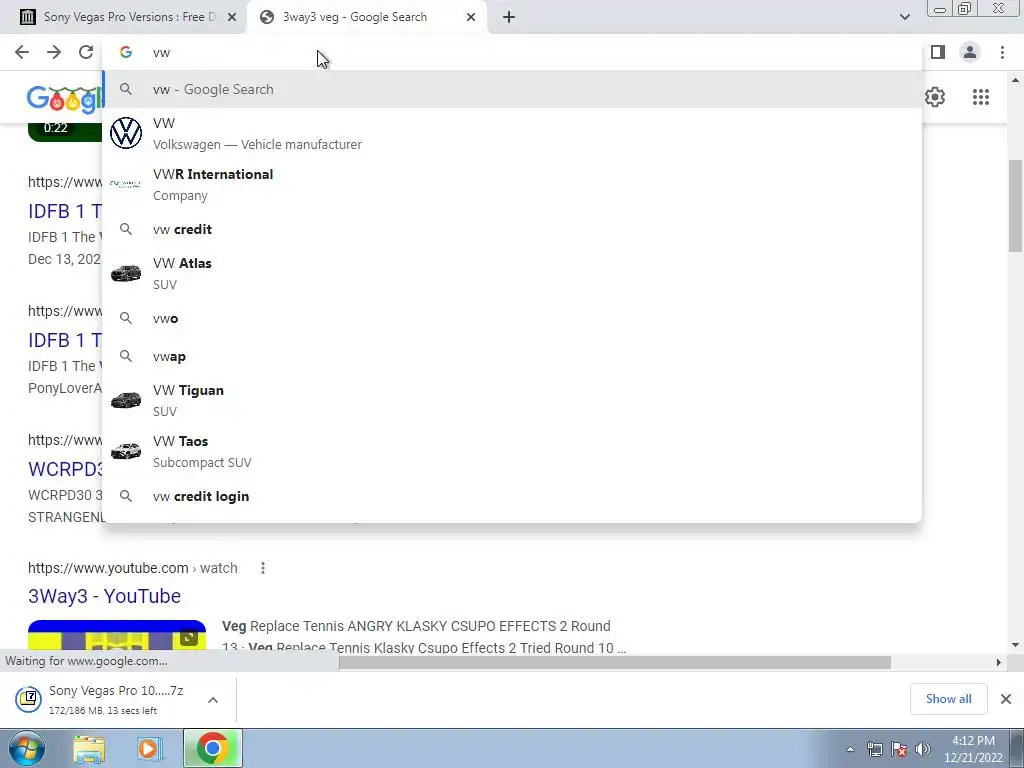
Task: Close the Sony Vegas Pro Versions tab
Action: (x=232, y=18)
